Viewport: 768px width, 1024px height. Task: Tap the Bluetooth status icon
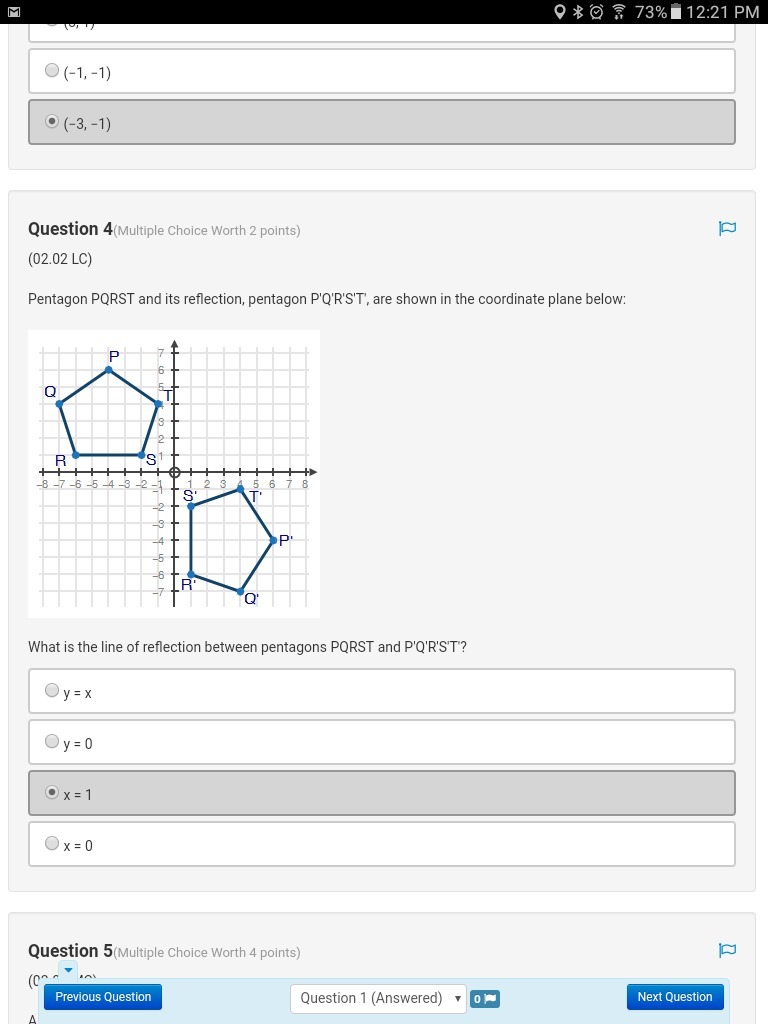tap(578, 12)
